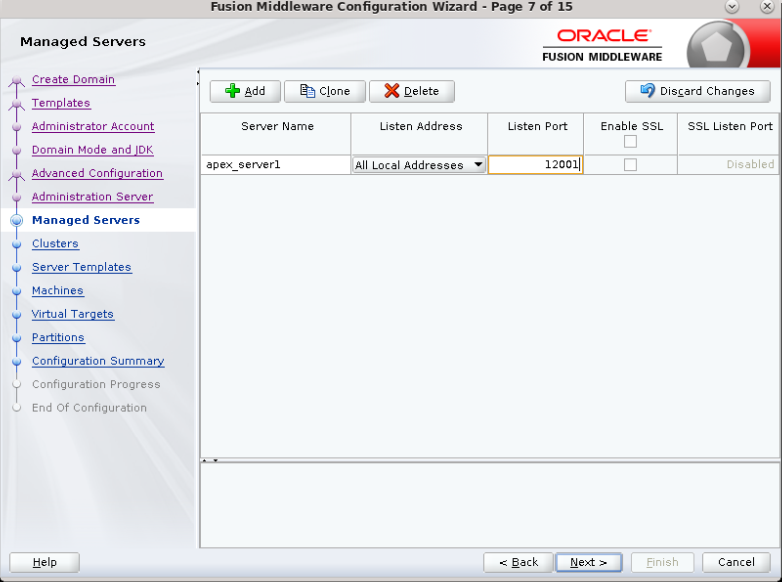The width and height of the screenshot is (782, 582).
Task: Click the Listen Port field showing 12001
Action: pyautogui.click(x=536, y=165)
